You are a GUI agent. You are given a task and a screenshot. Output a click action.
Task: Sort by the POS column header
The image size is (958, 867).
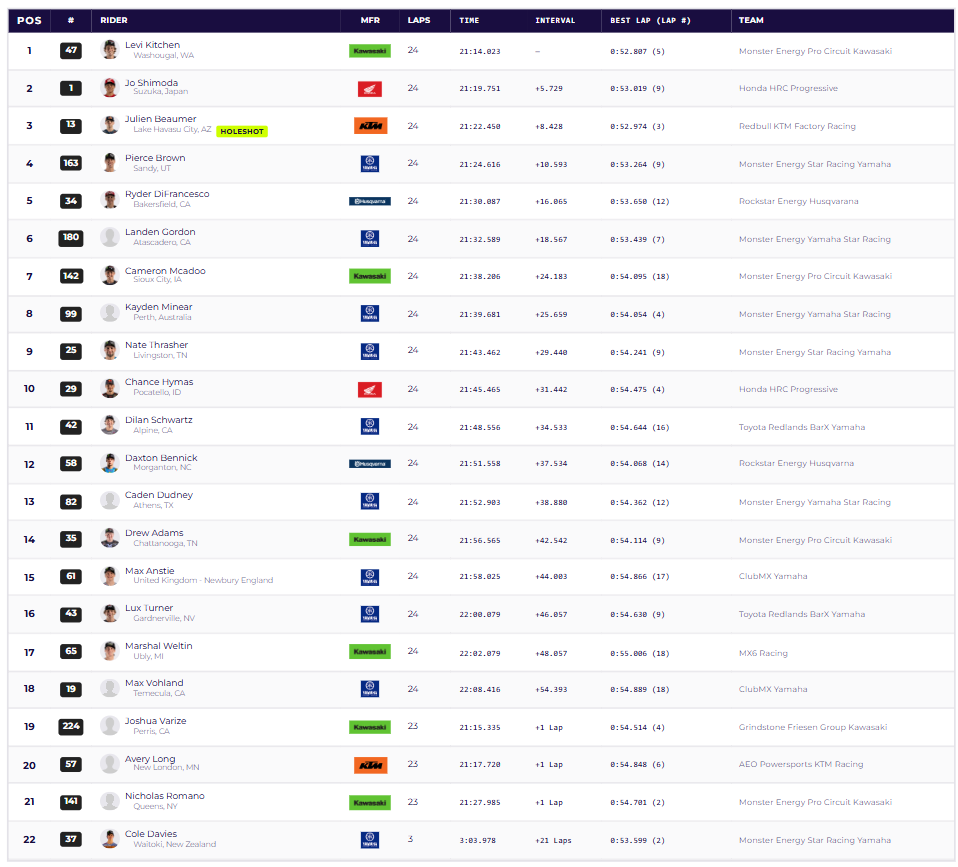[x=29, y=20]
